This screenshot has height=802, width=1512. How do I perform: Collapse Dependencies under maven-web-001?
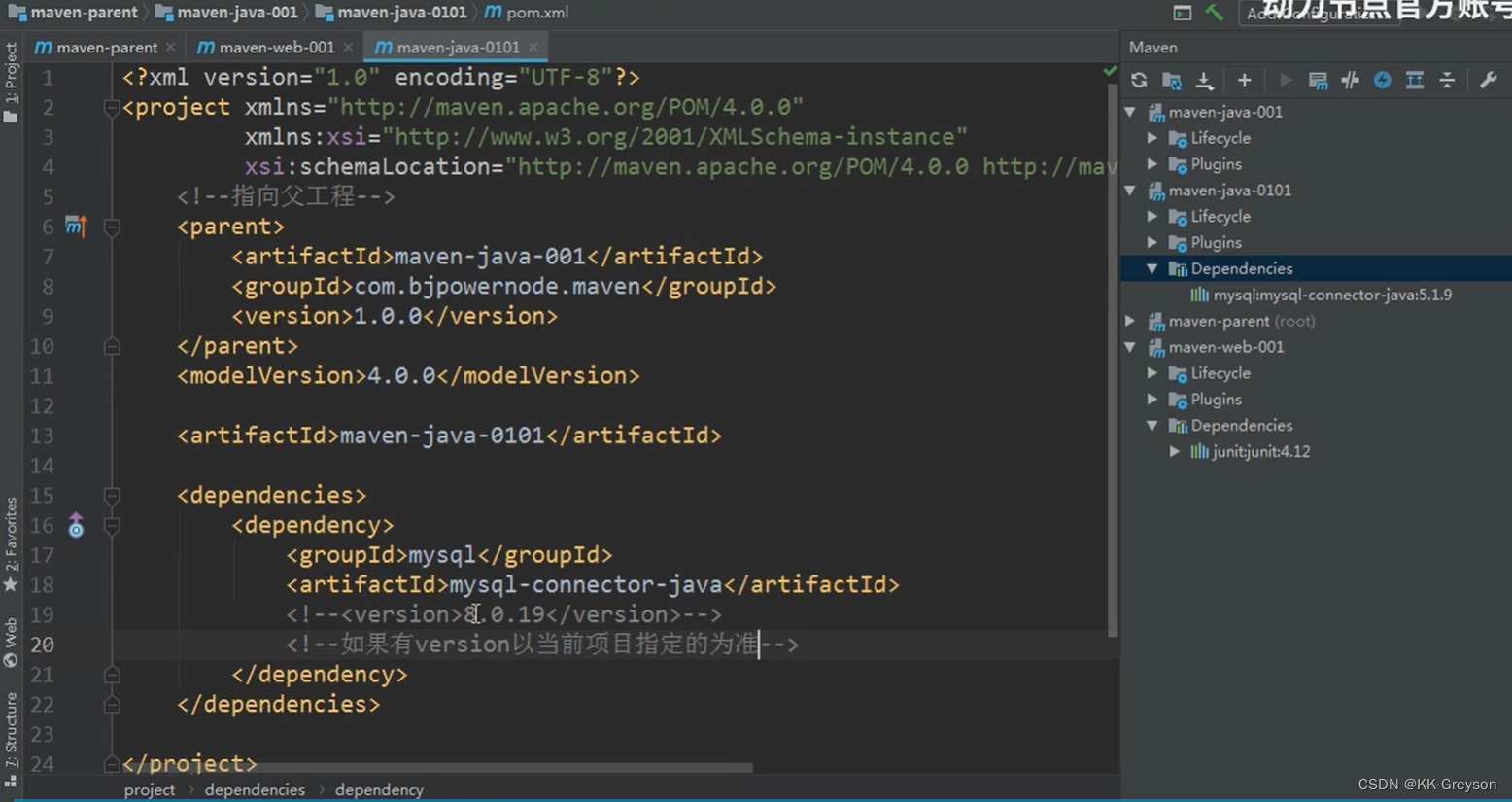pyautogui.click(x=1152, y=426)
